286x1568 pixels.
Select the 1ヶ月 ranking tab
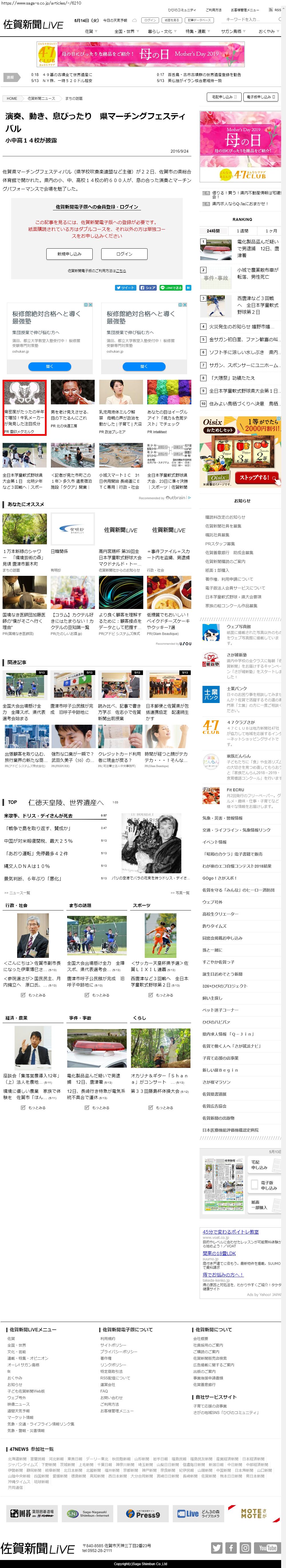tap(270, 231)
